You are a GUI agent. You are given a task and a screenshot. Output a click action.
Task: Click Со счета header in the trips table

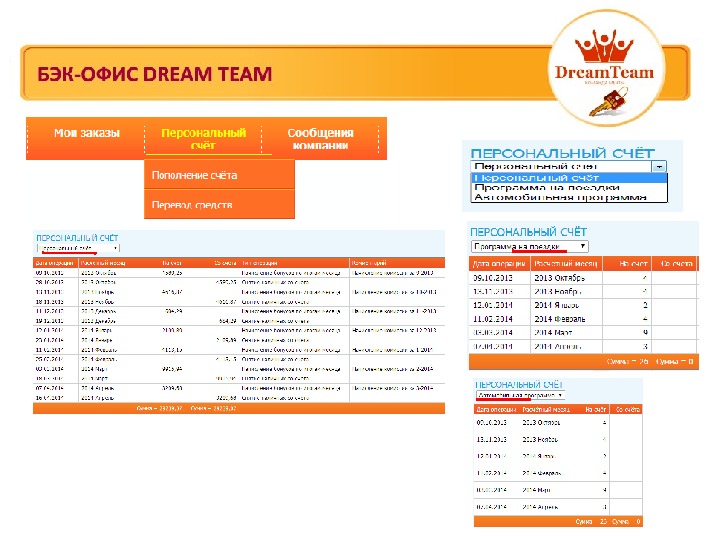click(x=675, y=264)
